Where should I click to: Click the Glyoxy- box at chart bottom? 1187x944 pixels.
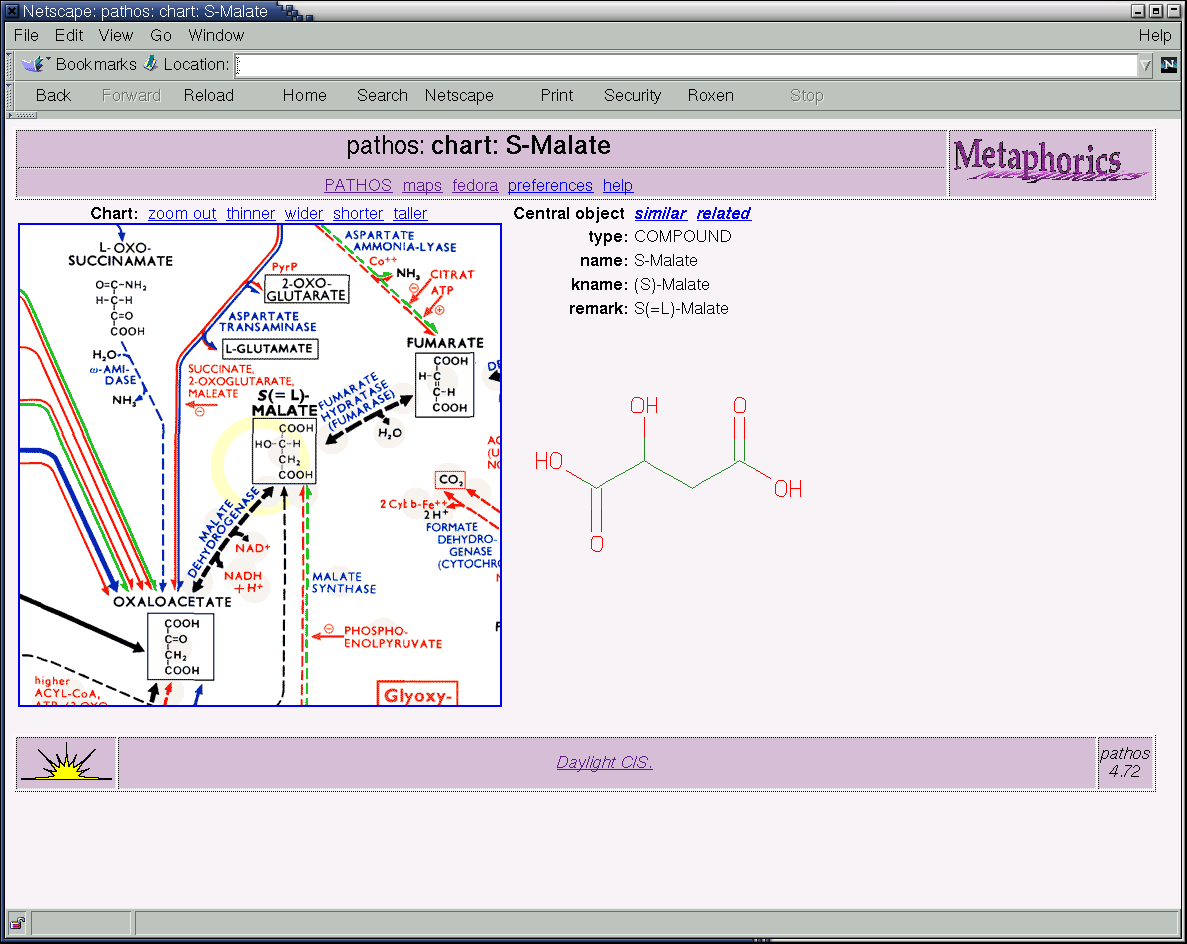pyautogui.click(x=417, y=693)
